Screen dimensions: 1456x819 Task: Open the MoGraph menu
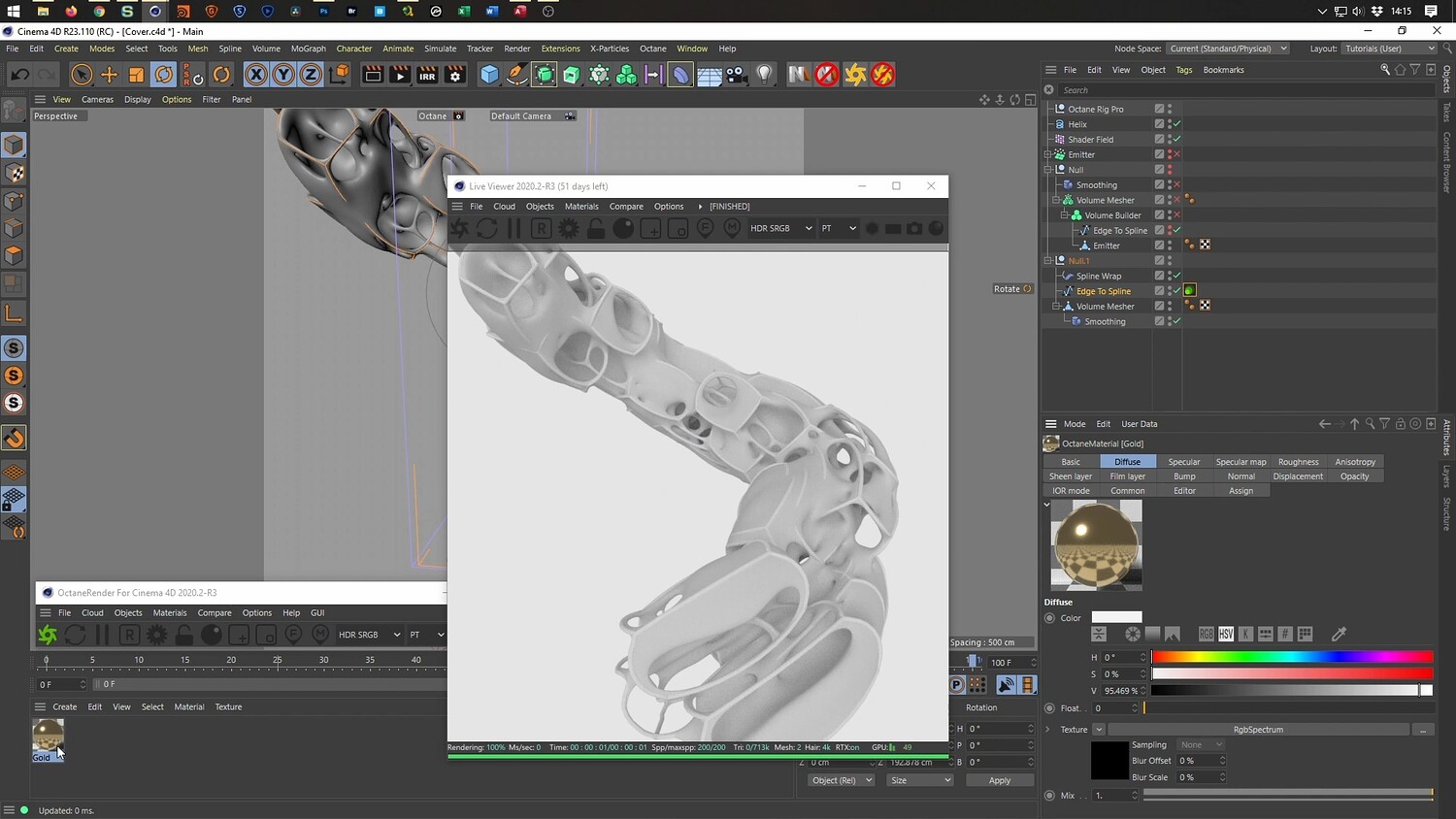click(309, 49)
